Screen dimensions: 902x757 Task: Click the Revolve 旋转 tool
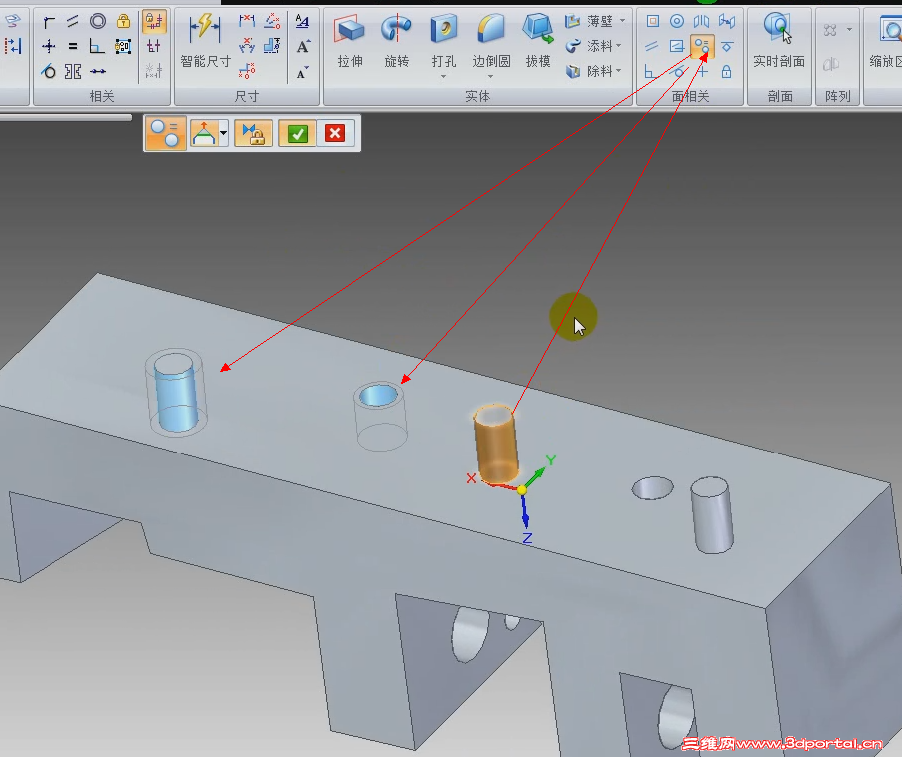coord(396,40)
